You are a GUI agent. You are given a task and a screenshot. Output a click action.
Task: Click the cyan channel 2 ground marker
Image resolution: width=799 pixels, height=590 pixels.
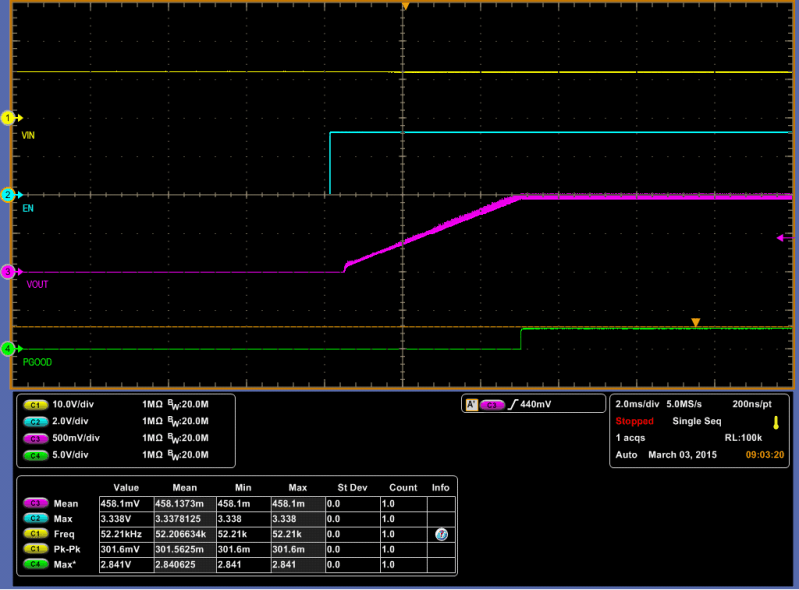click(9, 194)
